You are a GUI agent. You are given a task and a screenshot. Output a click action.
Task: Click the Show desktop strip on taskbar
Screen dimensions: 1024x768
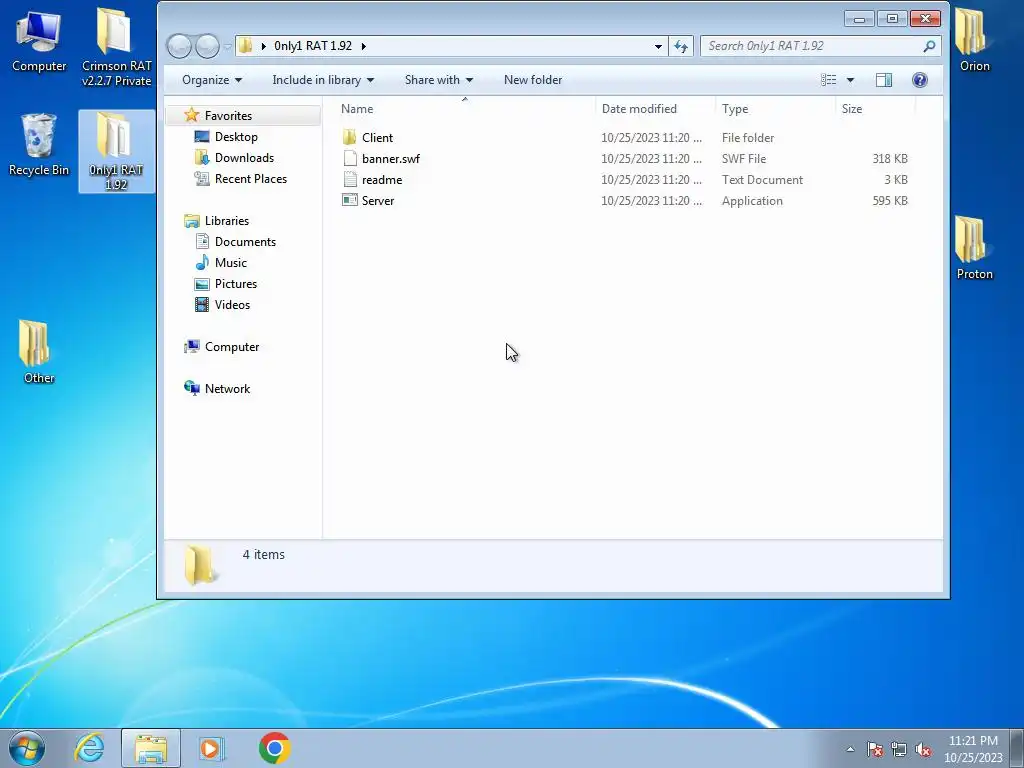(x=1017, y=748)
